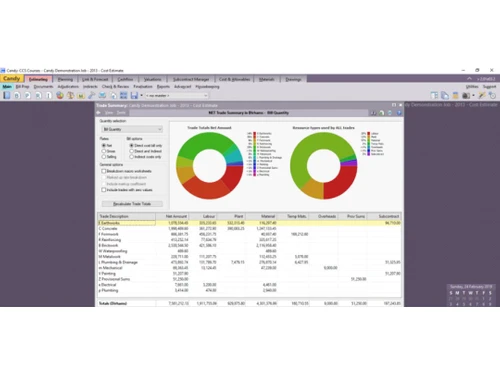Click the back arrow in Trade Summary window

(99, 113)
